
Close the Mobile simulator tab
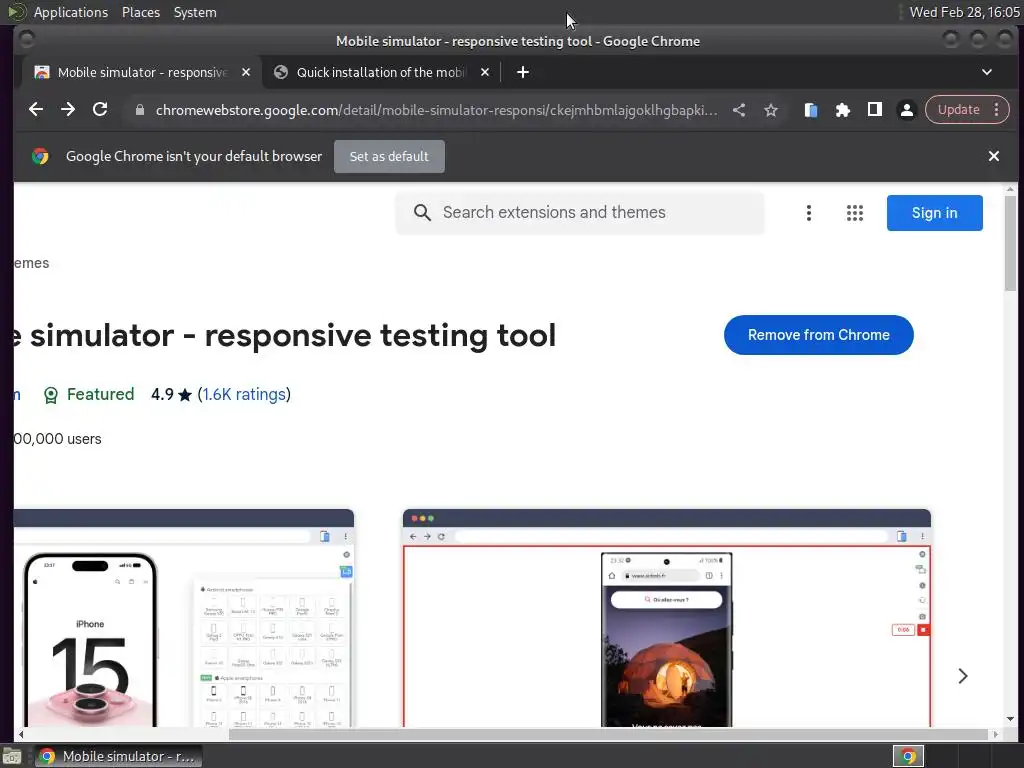pos(246,72)
